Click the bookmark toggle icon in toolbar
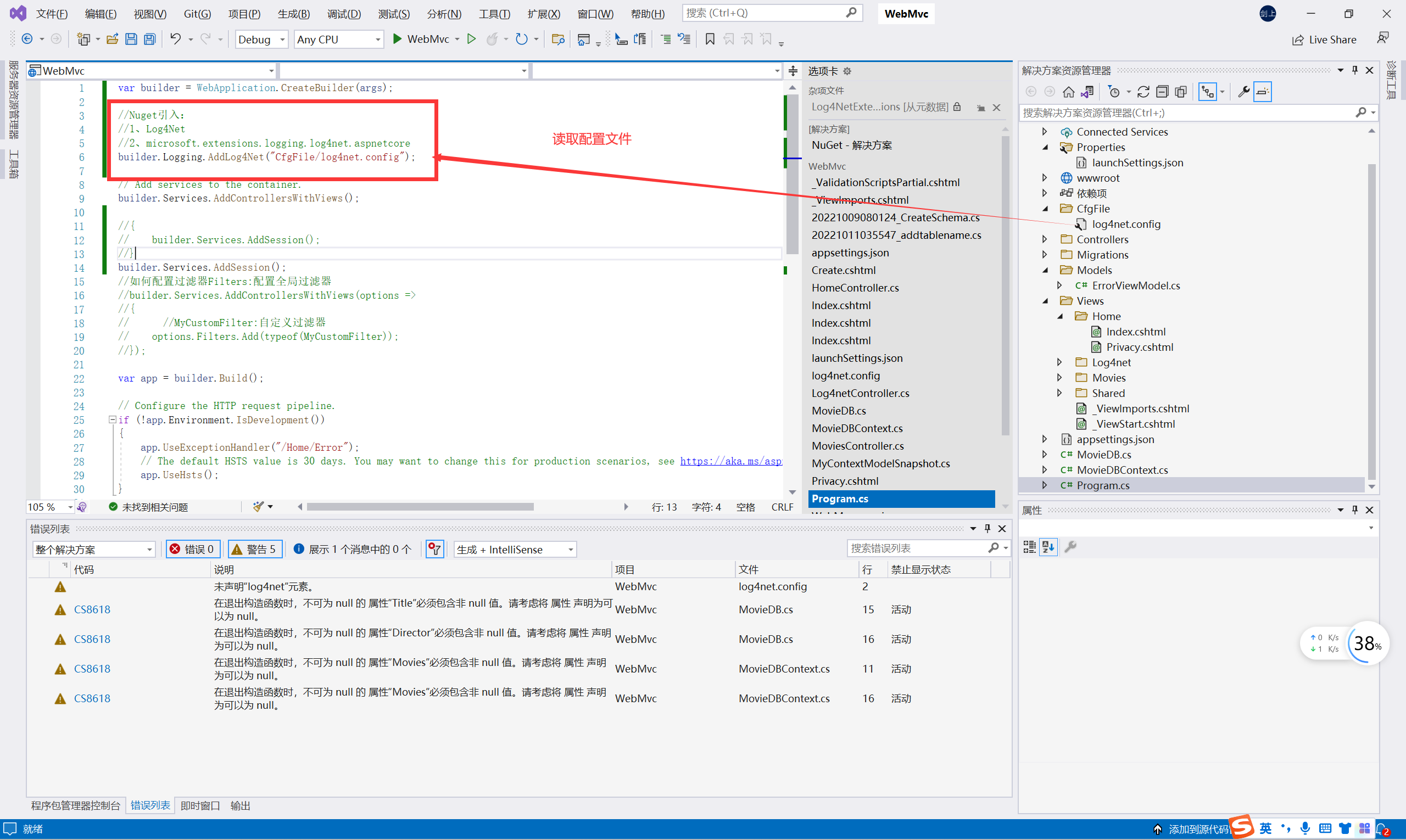Image resolution: width=1406 pixels, height=840 pixels. point(710,39)
